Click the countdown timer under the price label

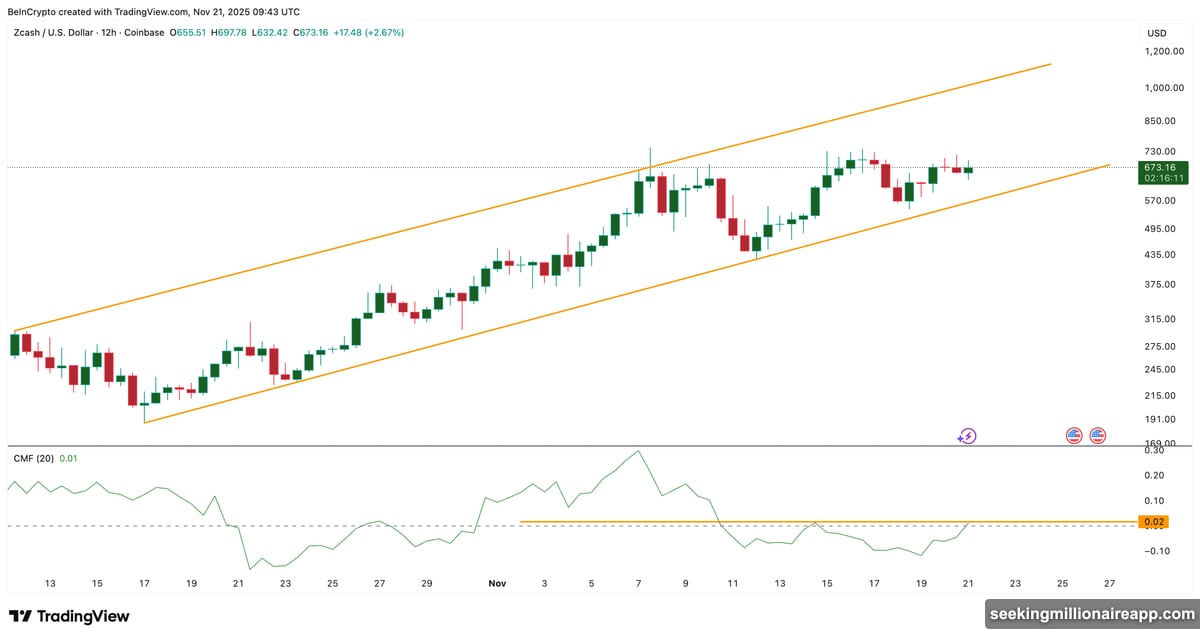(1163, 177)
